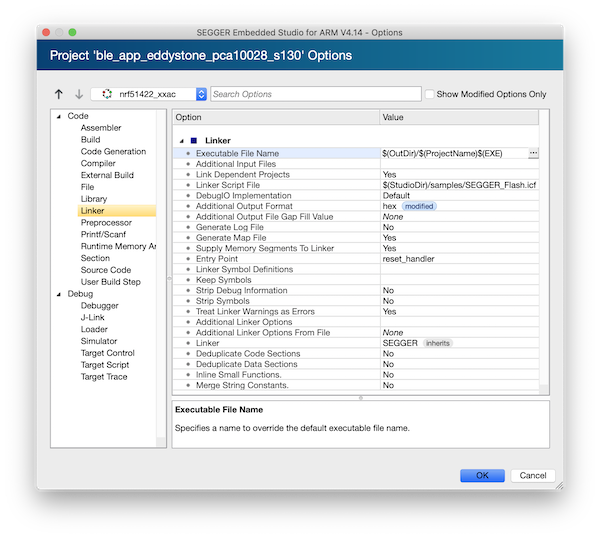Select Runtime Memory Area category
The height and width of the screenshot is (538, 600).
tap(118, 246)
